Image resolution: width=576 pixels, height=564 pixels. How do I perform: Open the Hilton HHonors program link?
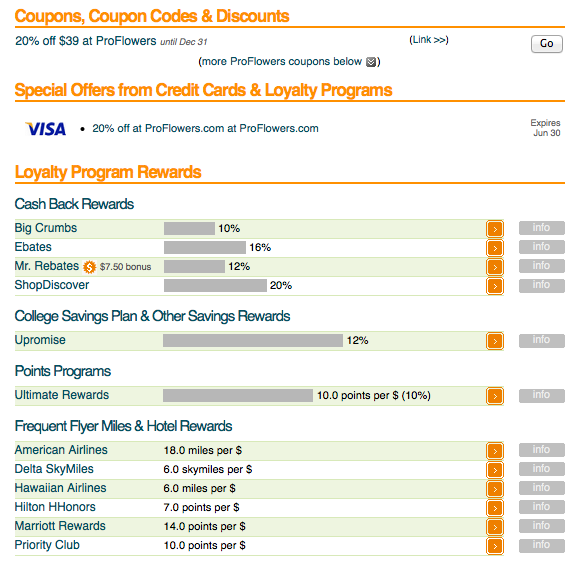pyautogui.click(x=55, y=507)
